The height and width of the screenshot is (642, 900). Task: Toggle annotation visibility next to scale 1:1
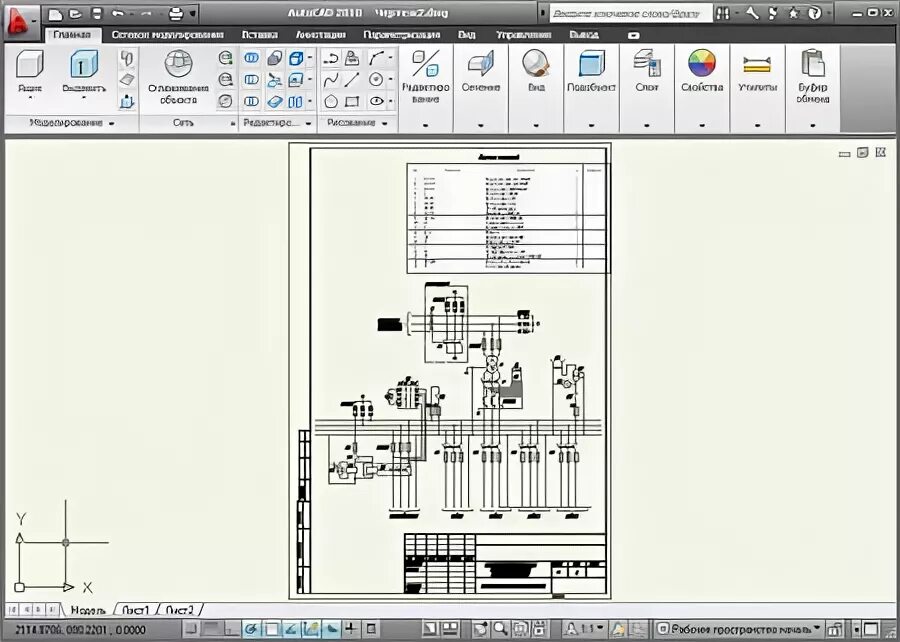click(618, 629)
